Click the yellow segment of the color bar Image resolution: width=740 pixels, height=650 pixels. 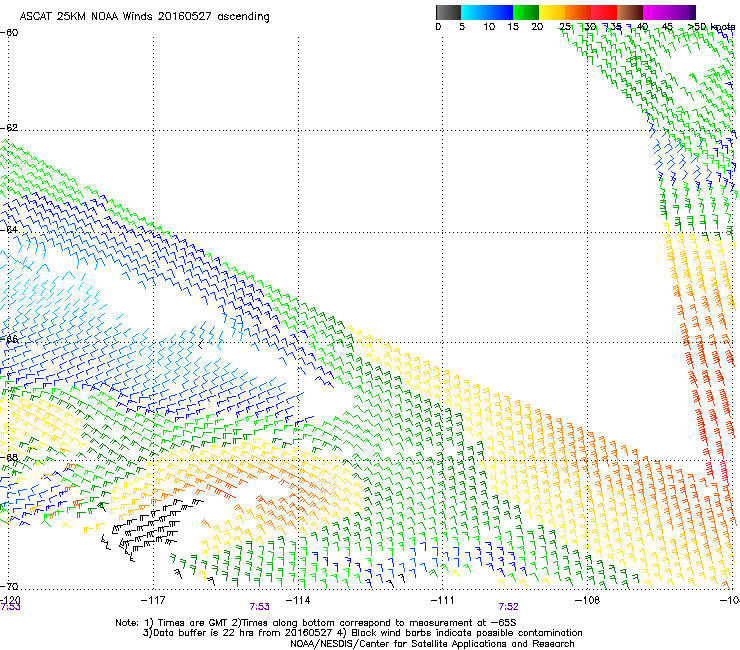tap(552, 12)
